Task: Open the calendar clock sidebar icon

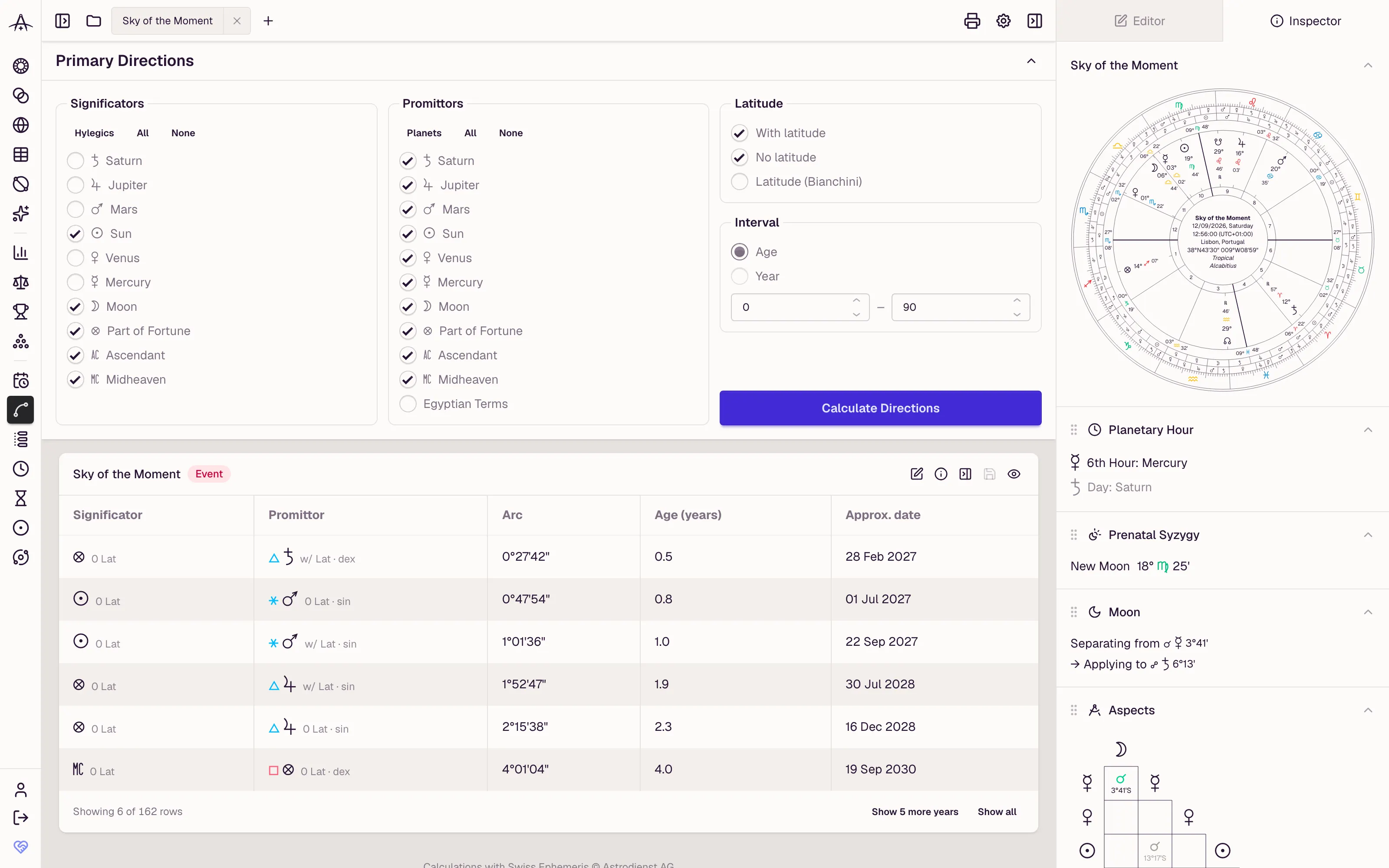Action: (21, 380)
